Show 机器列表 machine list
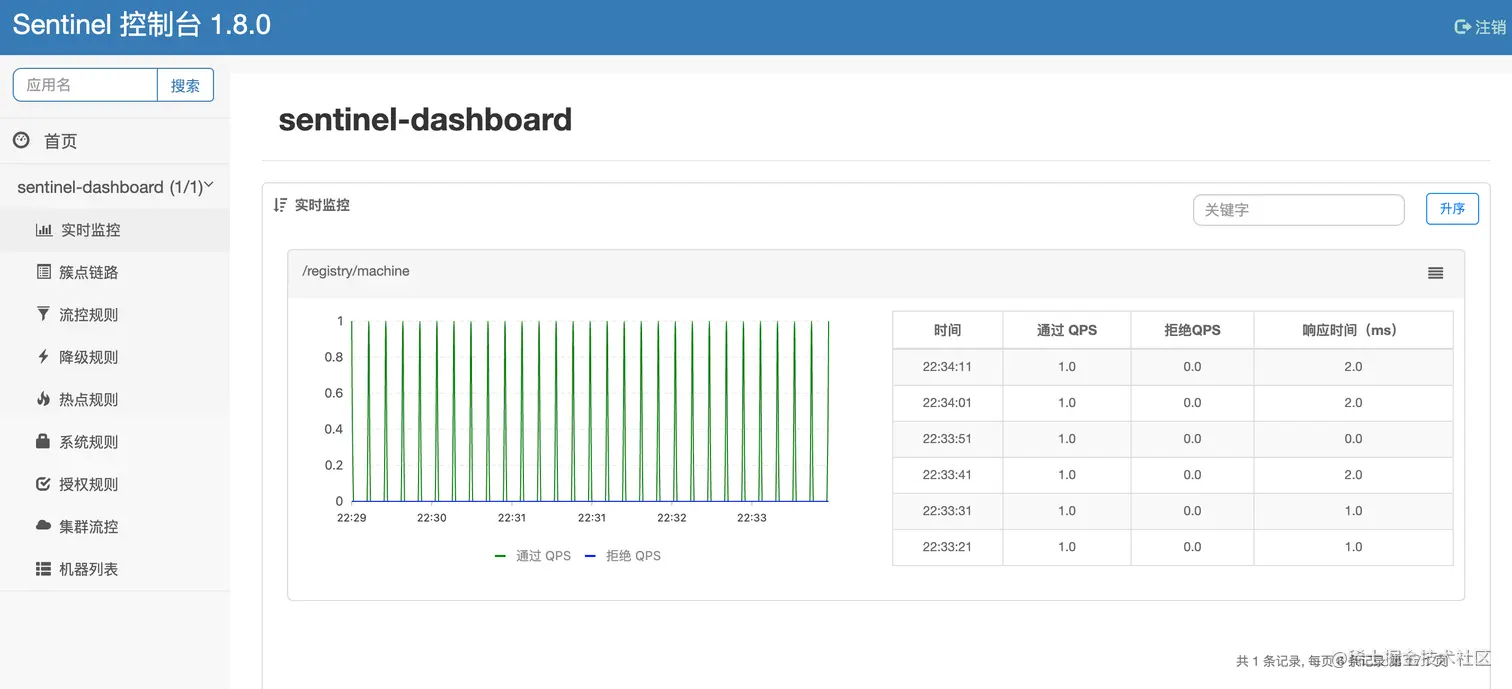This screenshot has width=1512, height=689. pos(115,569)
